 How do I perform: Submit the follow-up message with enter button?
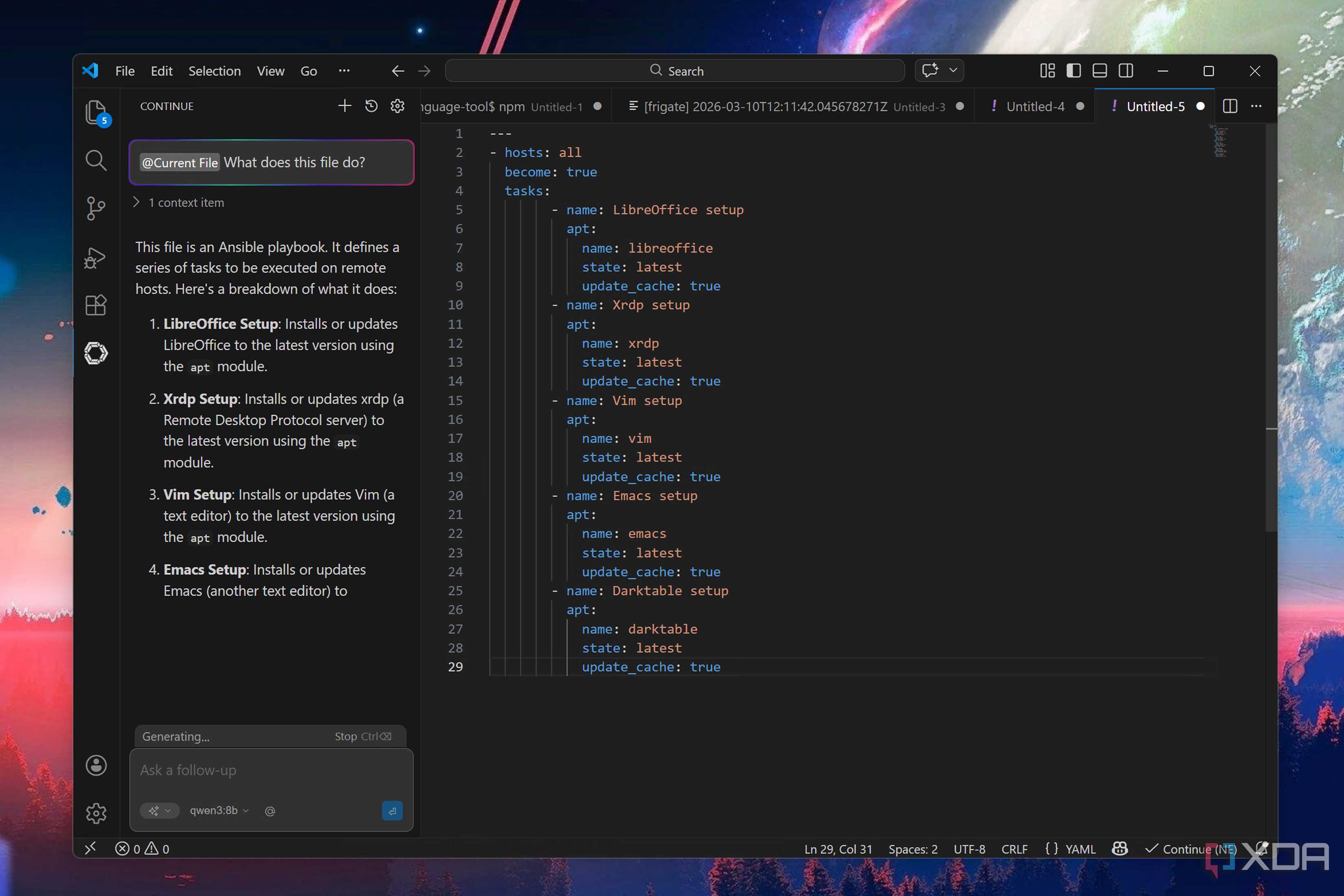pyautogui.click(x=392, y=810)
